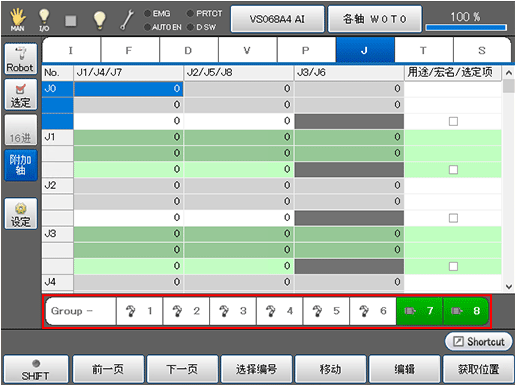The height and width of the screenshot is (385, 515).
Task: Click the 用途/宏名/选定项 column header
Action: [x=453, y=72]
